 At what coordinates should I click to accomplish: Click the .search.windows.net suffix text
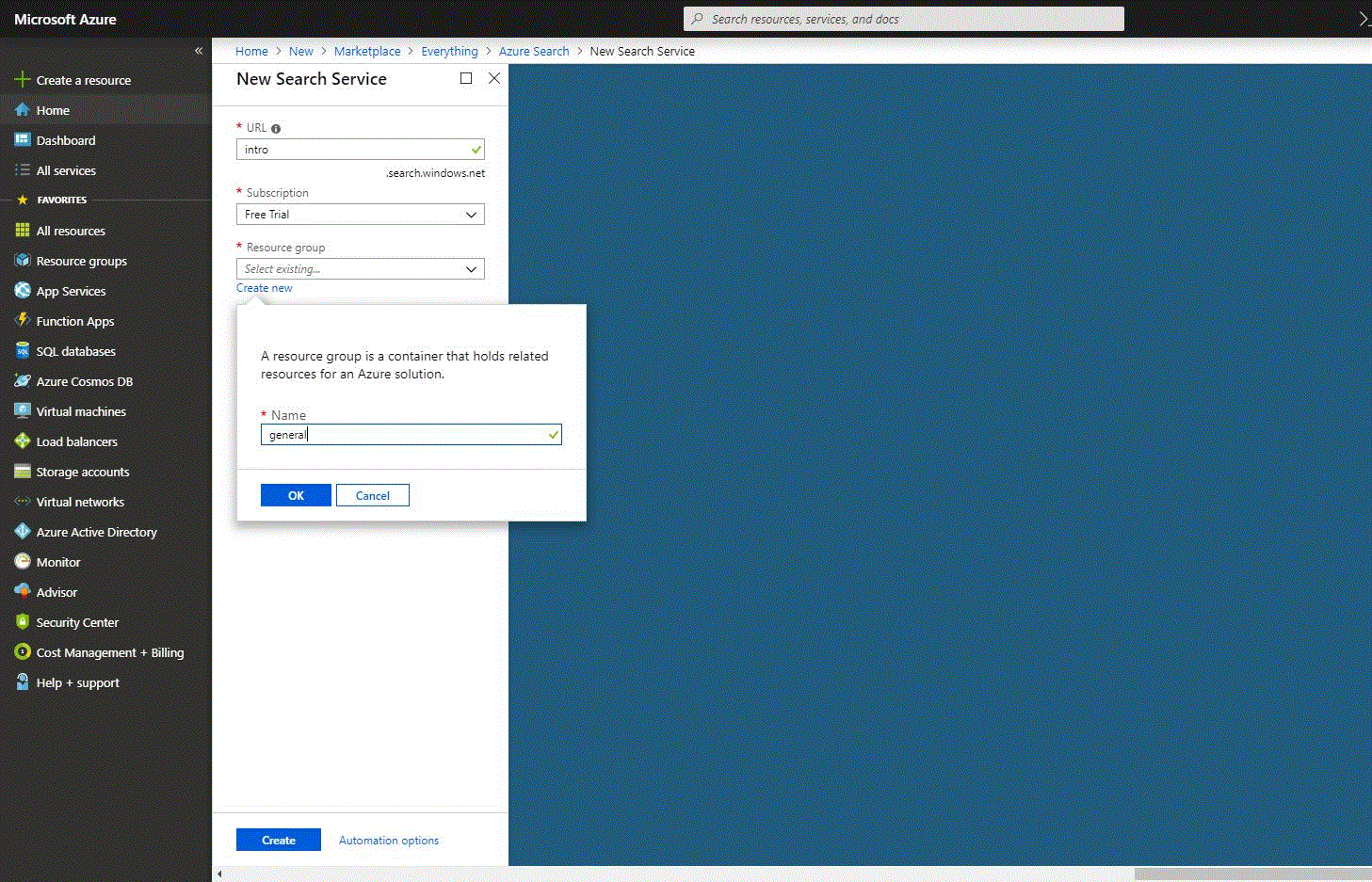436,173
